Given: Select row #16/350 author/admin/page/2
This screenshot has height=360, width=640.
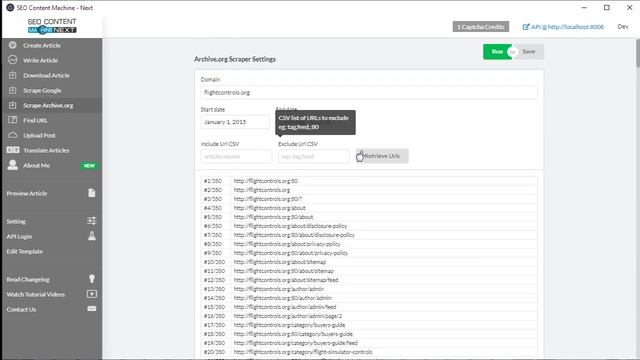Looking at the screenshot, I should (370, 316).
